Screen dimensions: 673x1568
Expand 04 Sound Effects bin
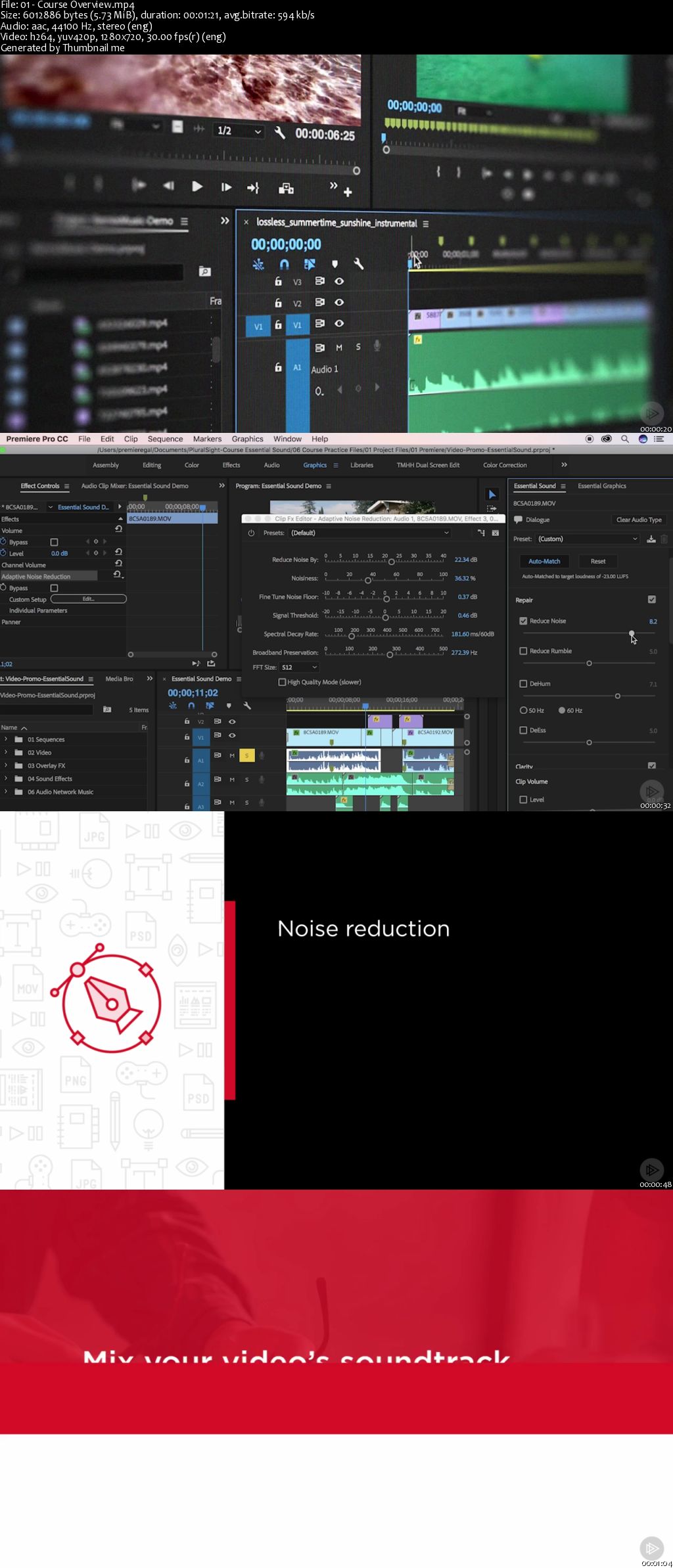click(6, 778)
